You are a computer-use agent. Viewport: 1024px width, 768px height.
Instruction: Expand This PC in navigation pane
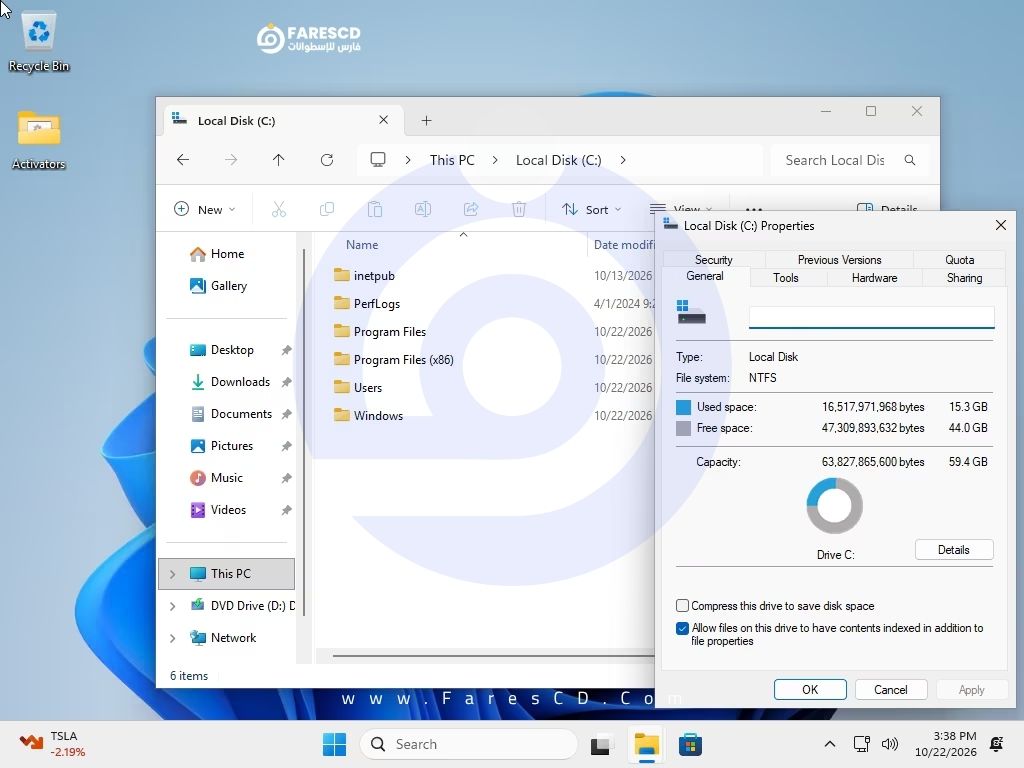pyautogui.click(x=172, y=574)
